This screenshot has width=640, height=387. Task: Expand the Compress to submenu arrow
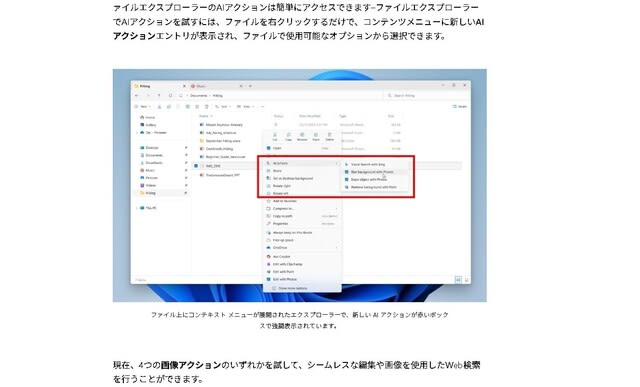337,209
